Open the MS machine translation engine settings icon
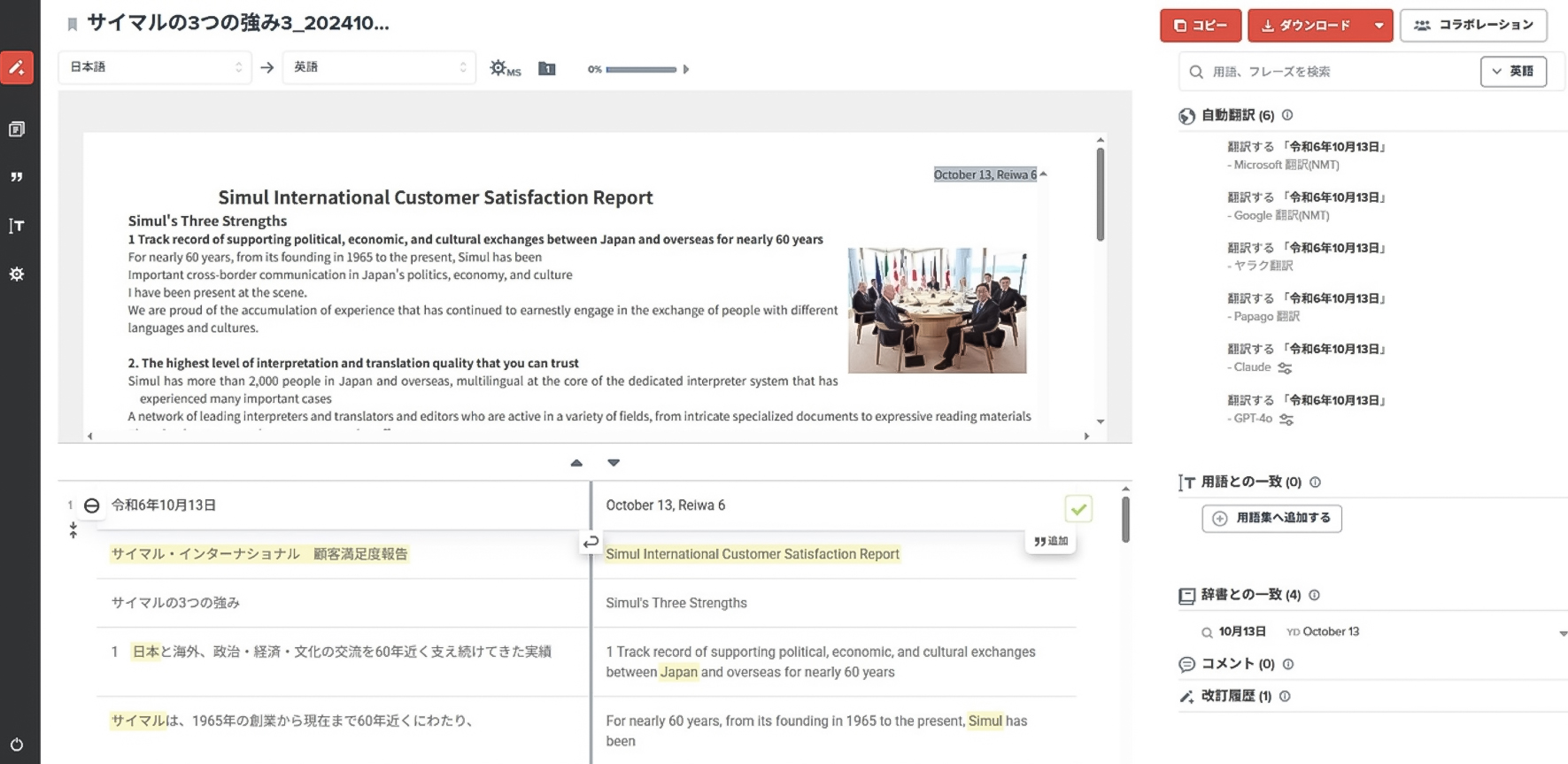The height and width of the screenshot is (764, 1568). pos(505,68)
